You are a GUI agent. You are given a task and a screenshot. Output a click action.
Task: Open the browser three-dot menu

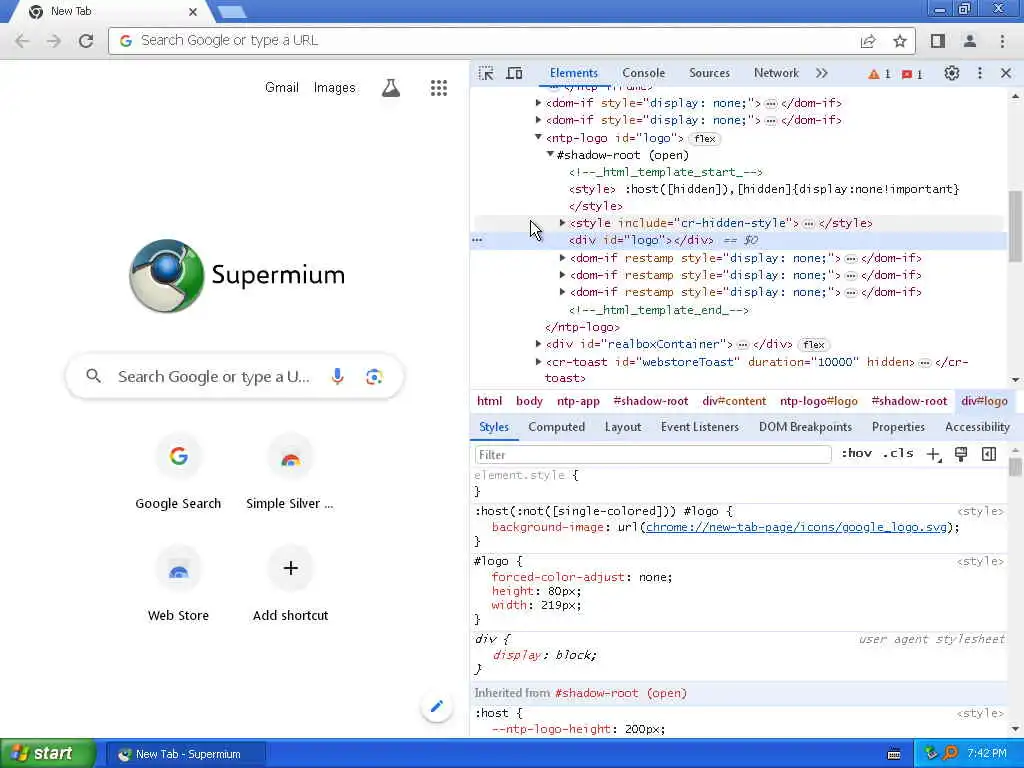pos(1002,41)
